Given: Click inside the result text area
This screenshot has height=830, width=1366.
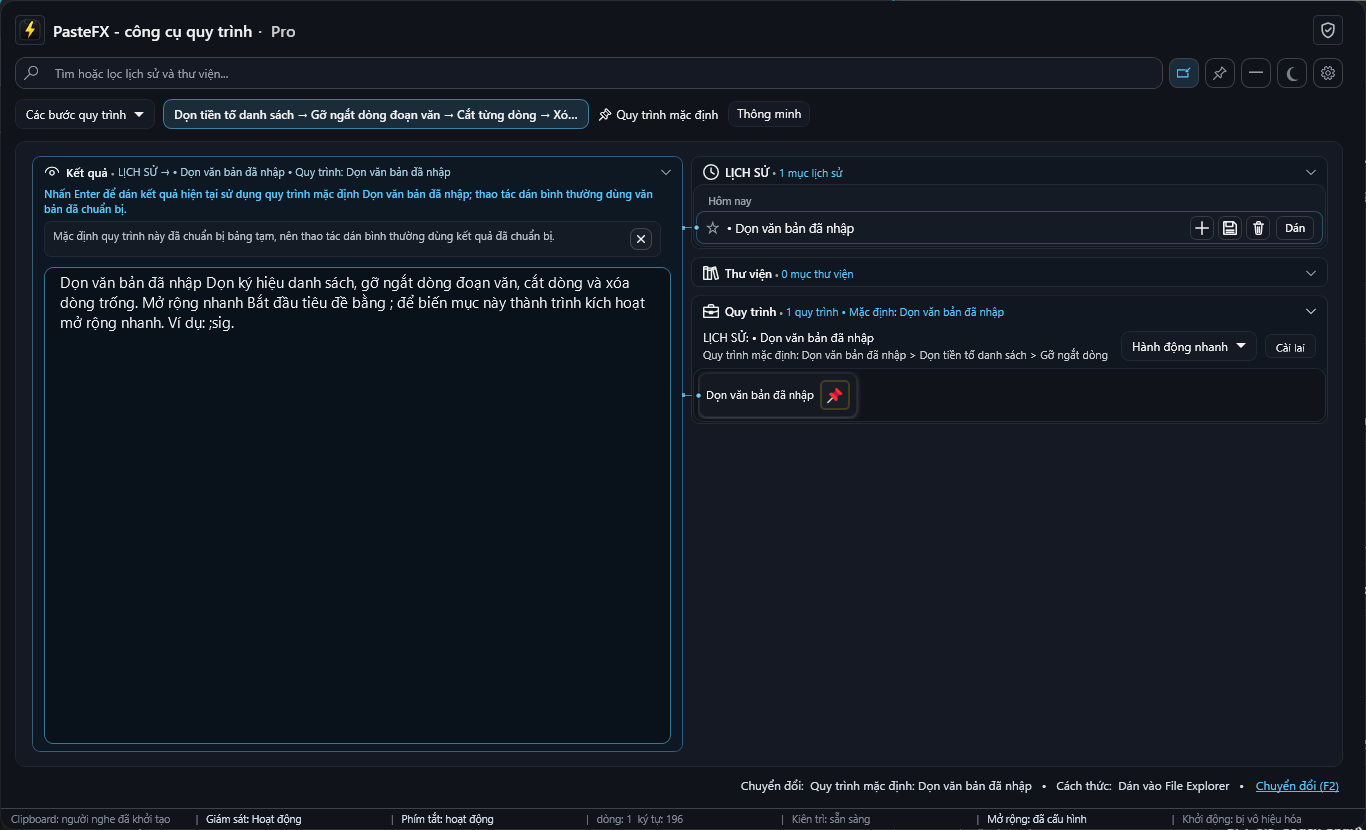Looking at the screenshot, I should coord(357,505).
